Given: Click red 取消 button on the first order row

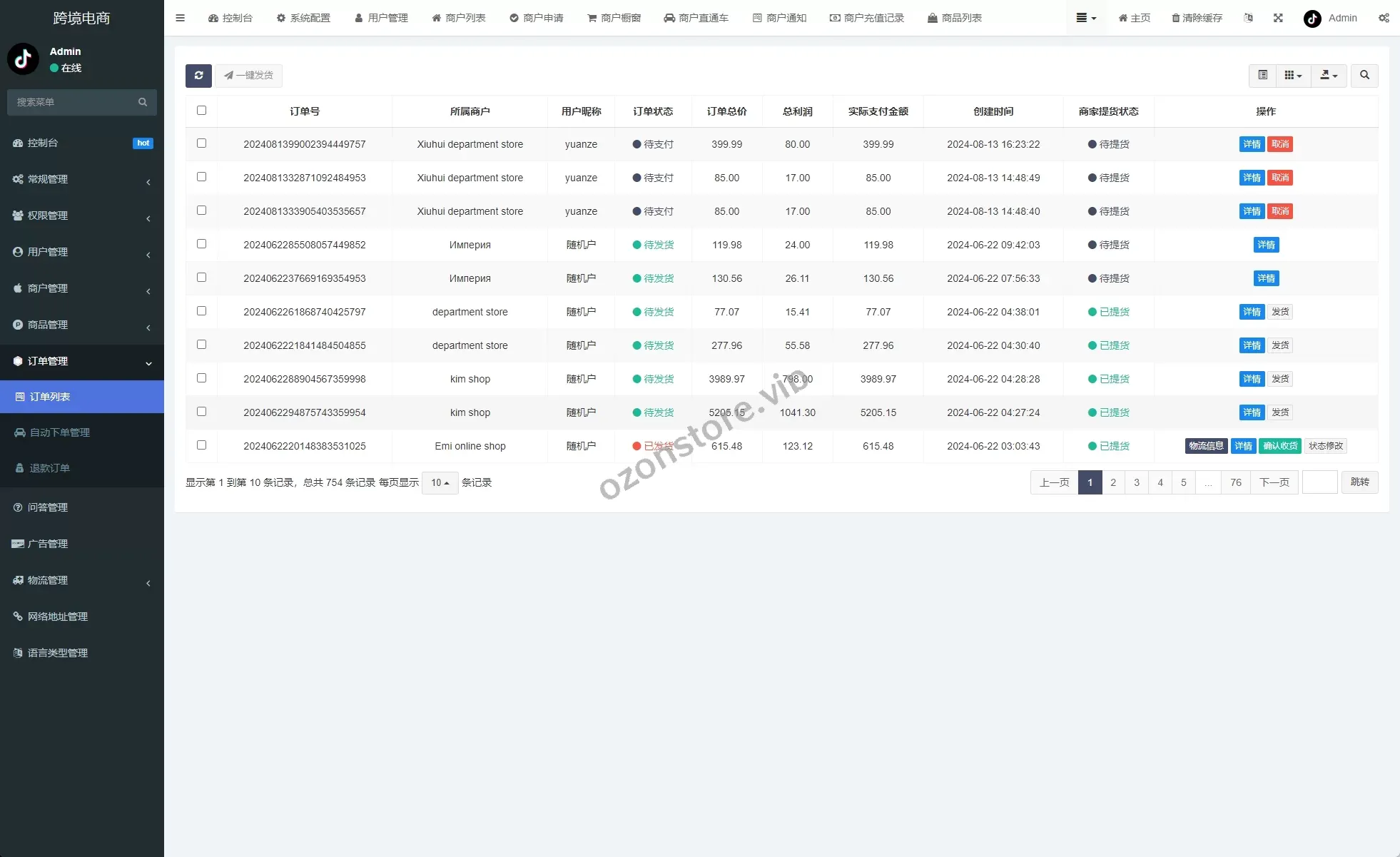Looking at the screenshot, I should [1280, 144].
